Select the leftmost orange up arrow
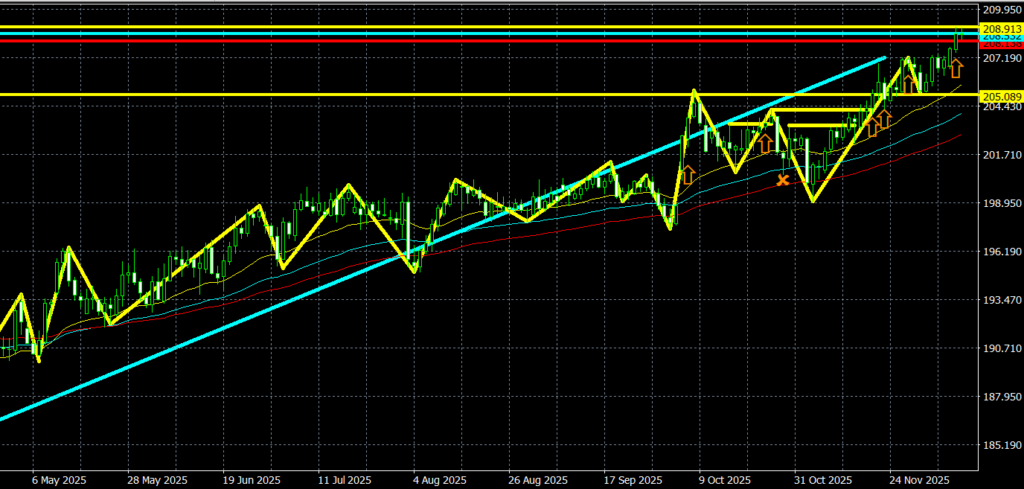 click(688, 175)
